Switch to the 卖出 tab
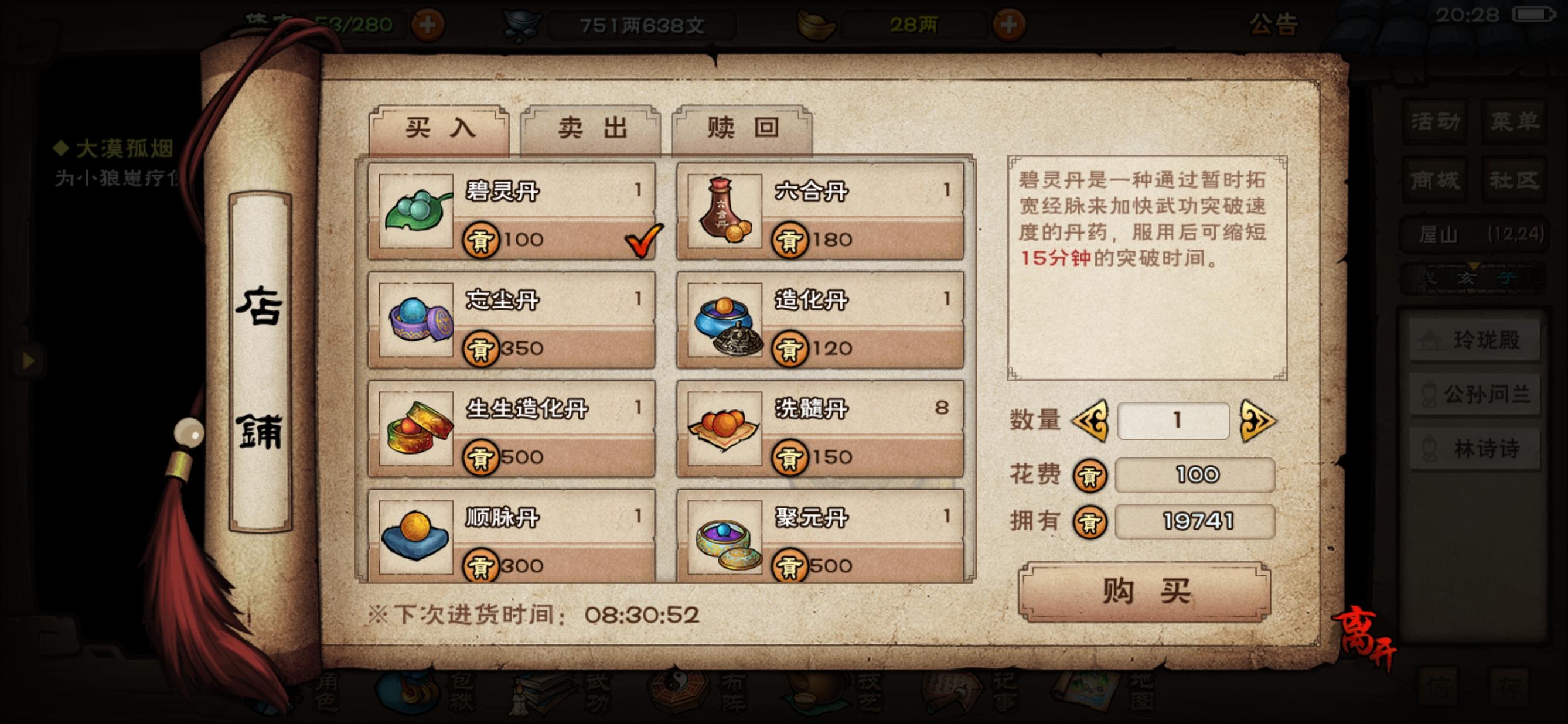Image resolution: width=1568 pixels, height=724 pixels. 591,129
